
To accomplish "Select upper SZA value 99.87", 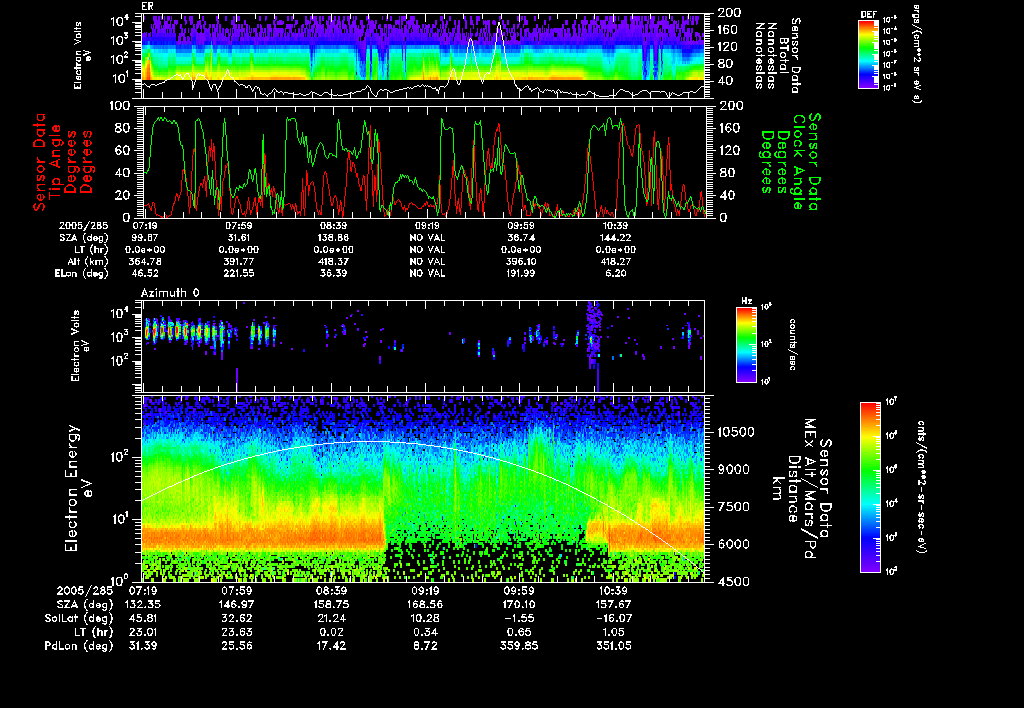I will 146,238.
